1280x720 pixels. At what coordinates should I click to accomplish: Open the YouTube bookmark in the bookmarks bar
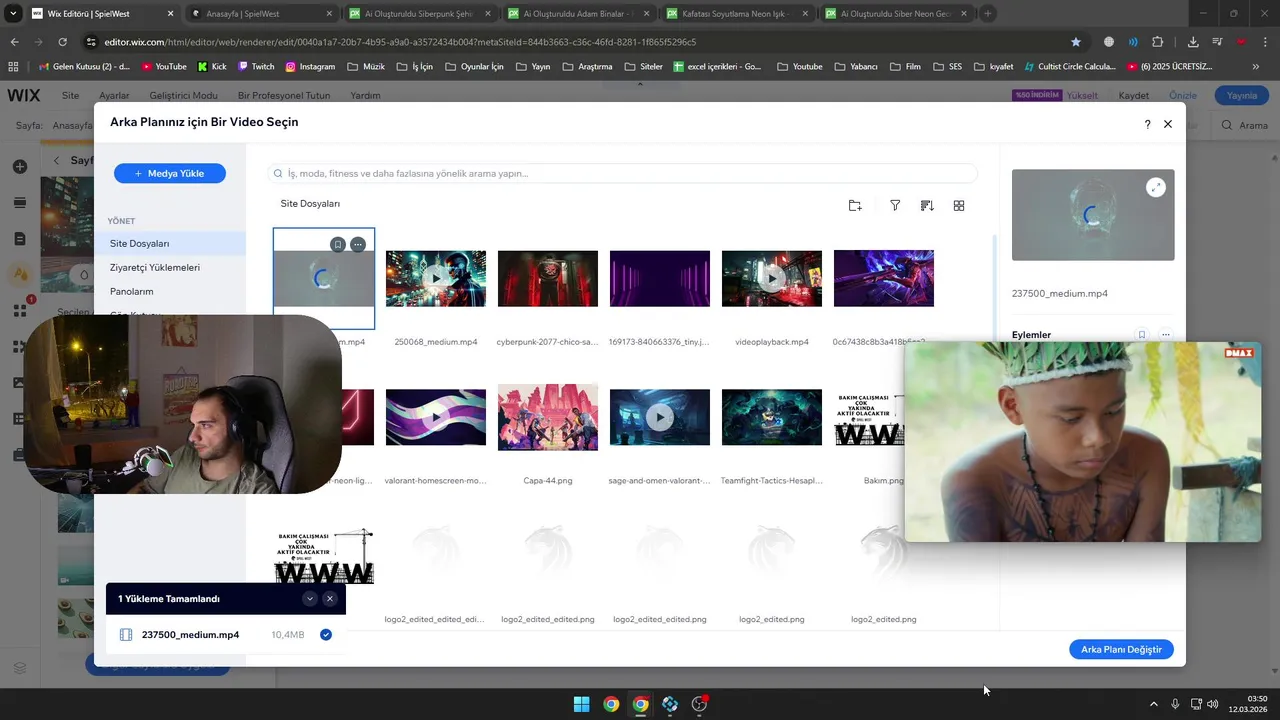(164, 66)
